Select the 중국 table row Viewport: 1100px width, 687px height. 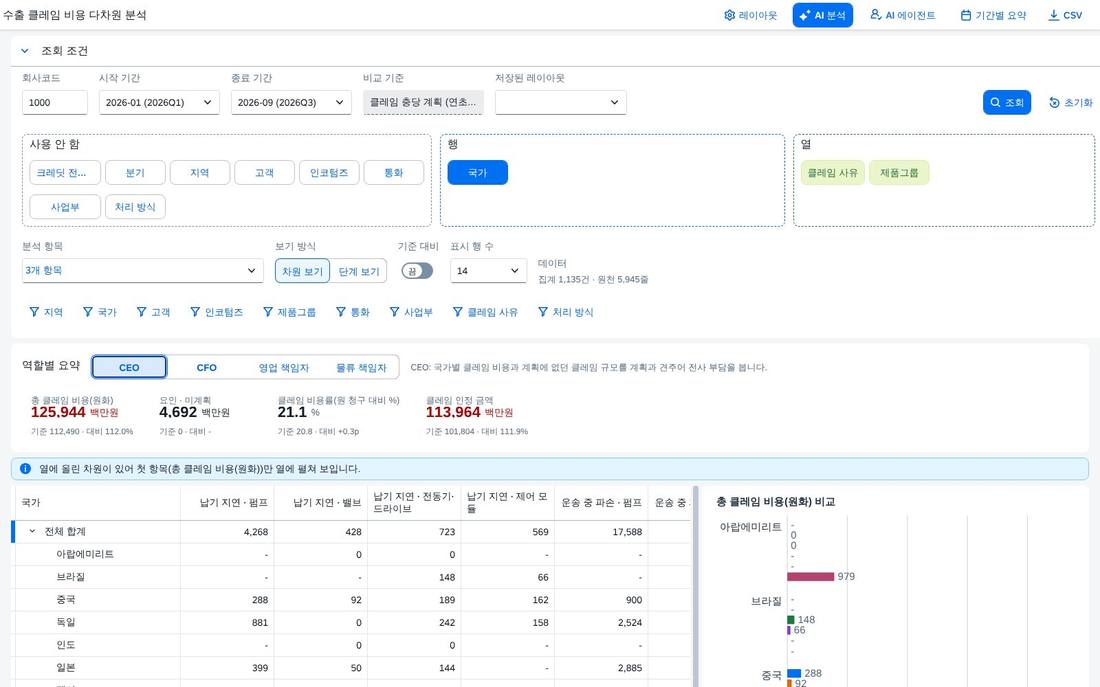[x=353, y=600]
